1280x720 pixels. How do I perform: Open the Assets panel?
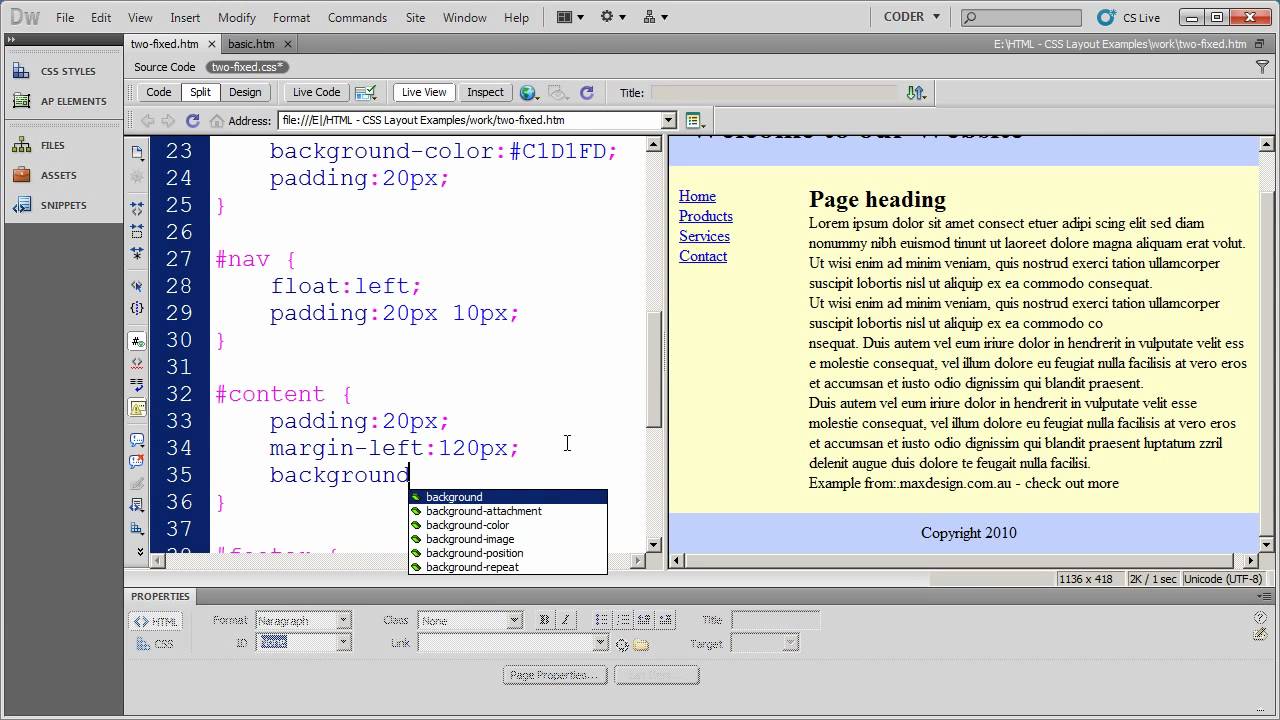58,175
